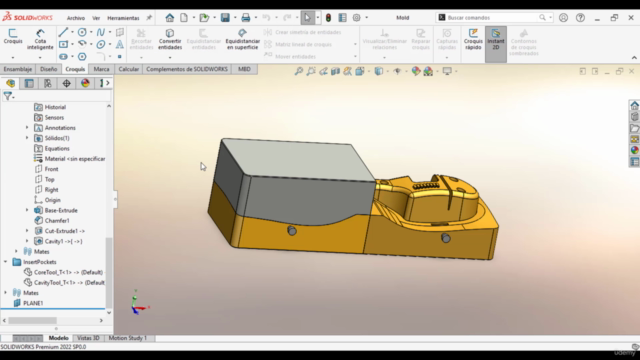640x360 pixels.
Task: Switch to the Ensamblaje tab
Action: coord(18,69)
